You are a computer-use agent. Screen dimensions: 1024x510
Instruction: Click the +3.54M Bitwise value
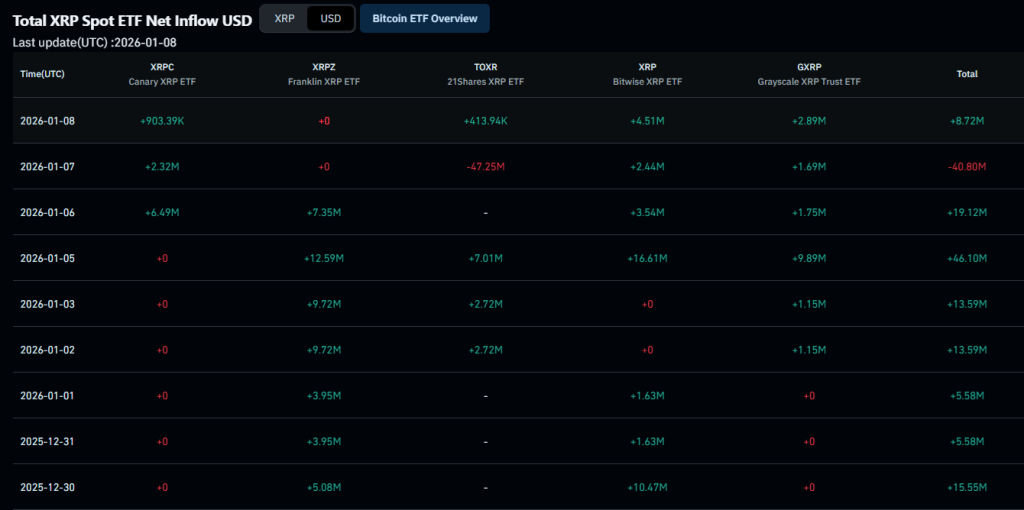pyautogui.click(x=647, y=212)
